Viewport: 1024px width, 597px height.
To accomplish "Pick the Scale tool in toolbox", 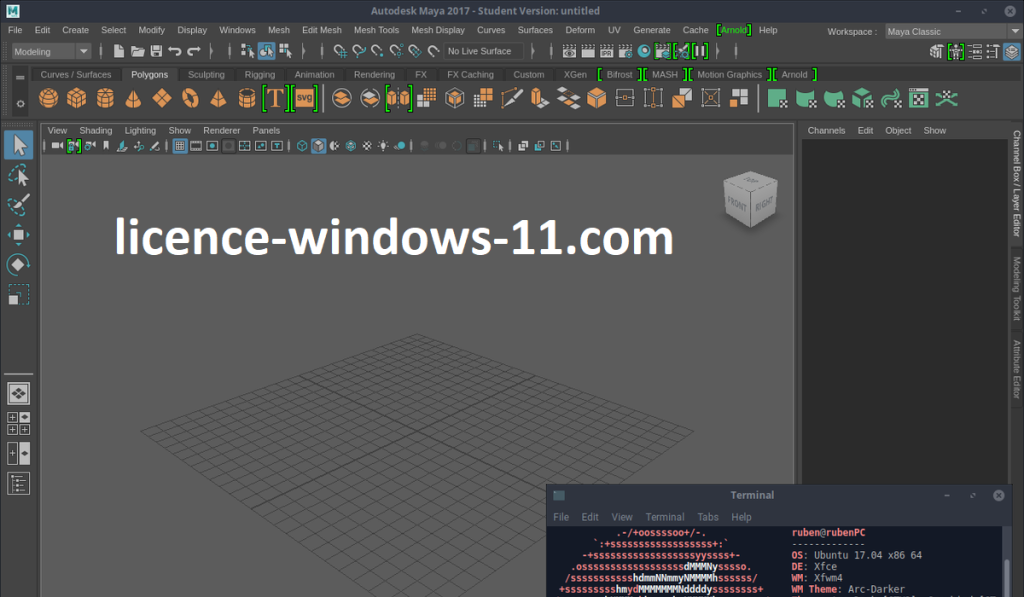I will pos(19,294).
